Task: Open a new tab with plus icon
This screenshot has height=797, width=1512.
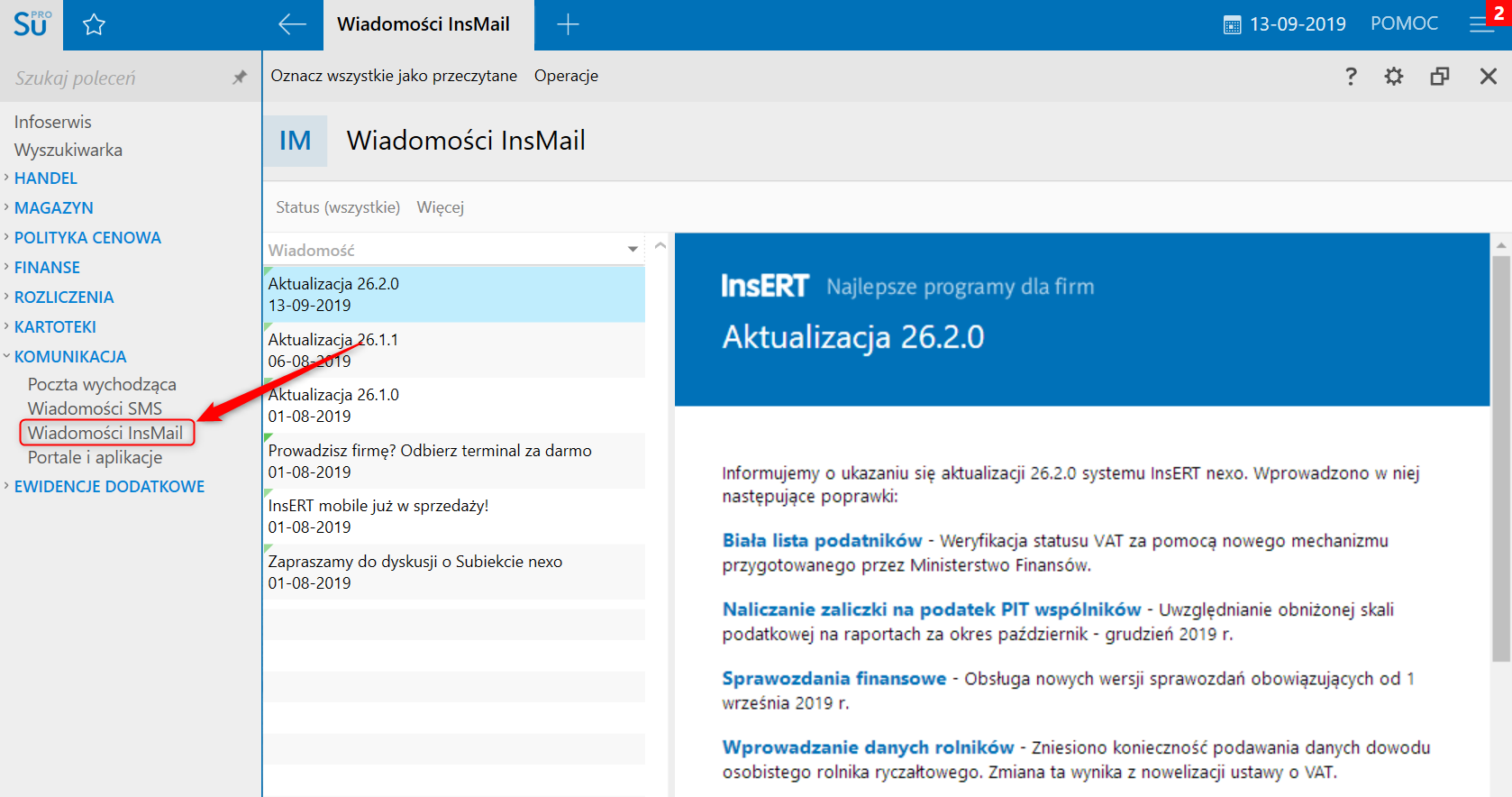Action: click(568, 24)
